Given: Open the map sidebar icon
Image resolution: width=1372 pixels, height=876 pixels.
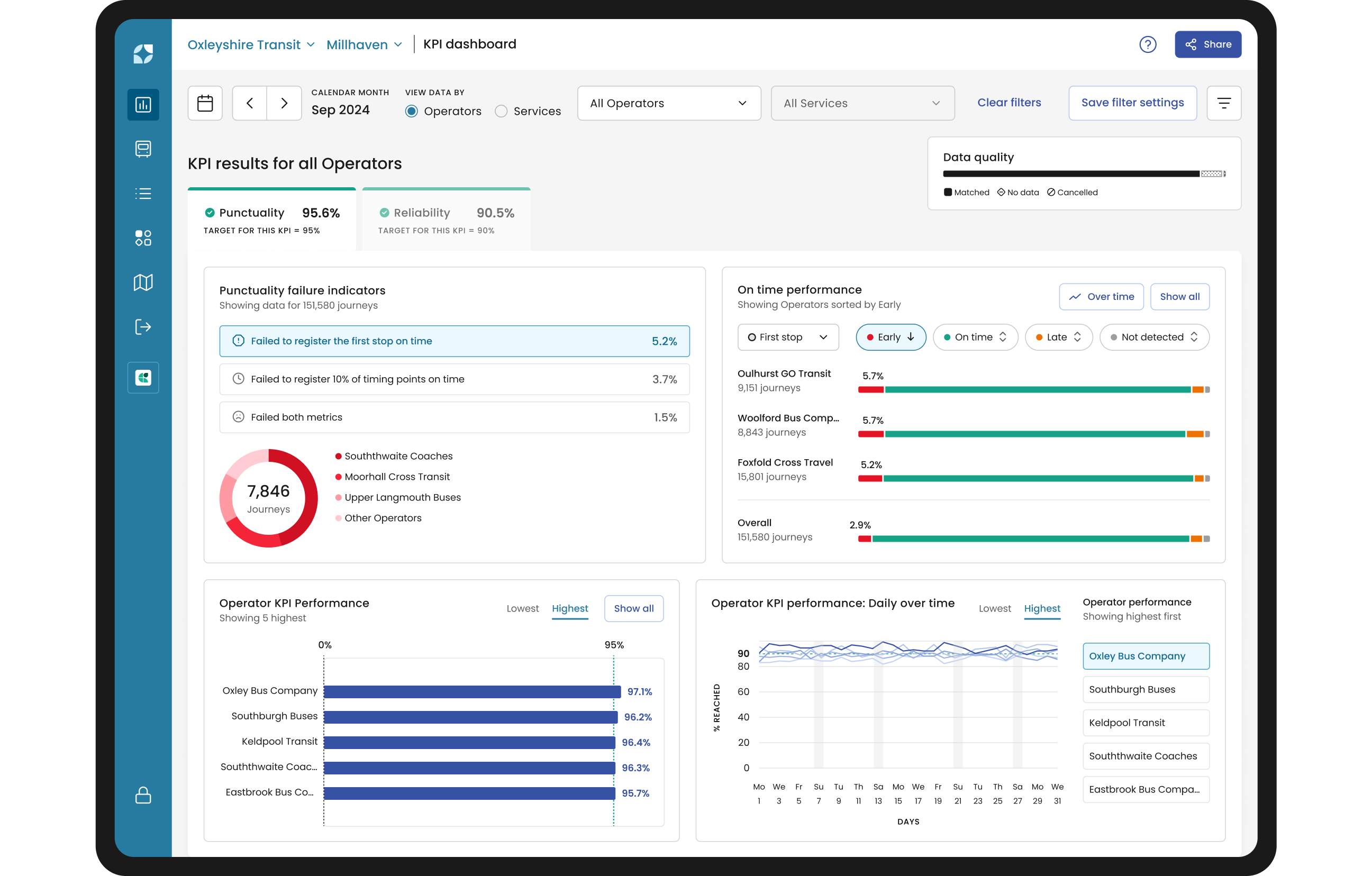Looking at the screenshot, I should tap(143, 282).
